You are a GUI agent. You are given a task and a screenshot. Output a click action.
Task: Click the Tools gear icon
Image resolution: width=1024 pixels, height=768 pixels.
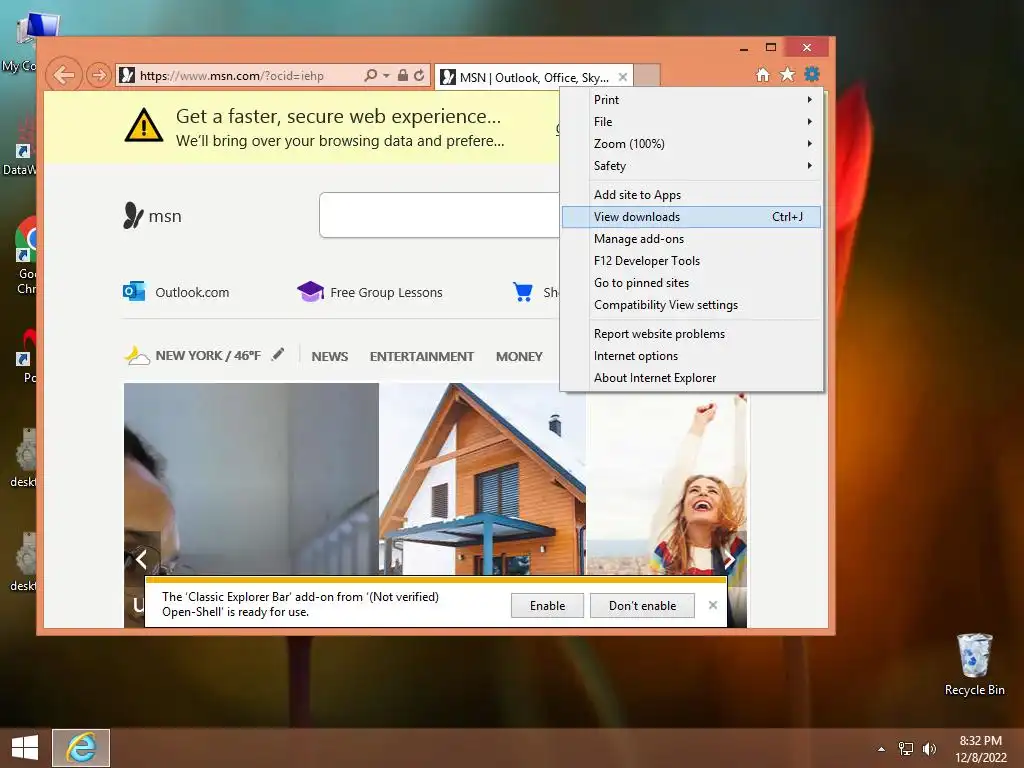[x=812, y=74]
